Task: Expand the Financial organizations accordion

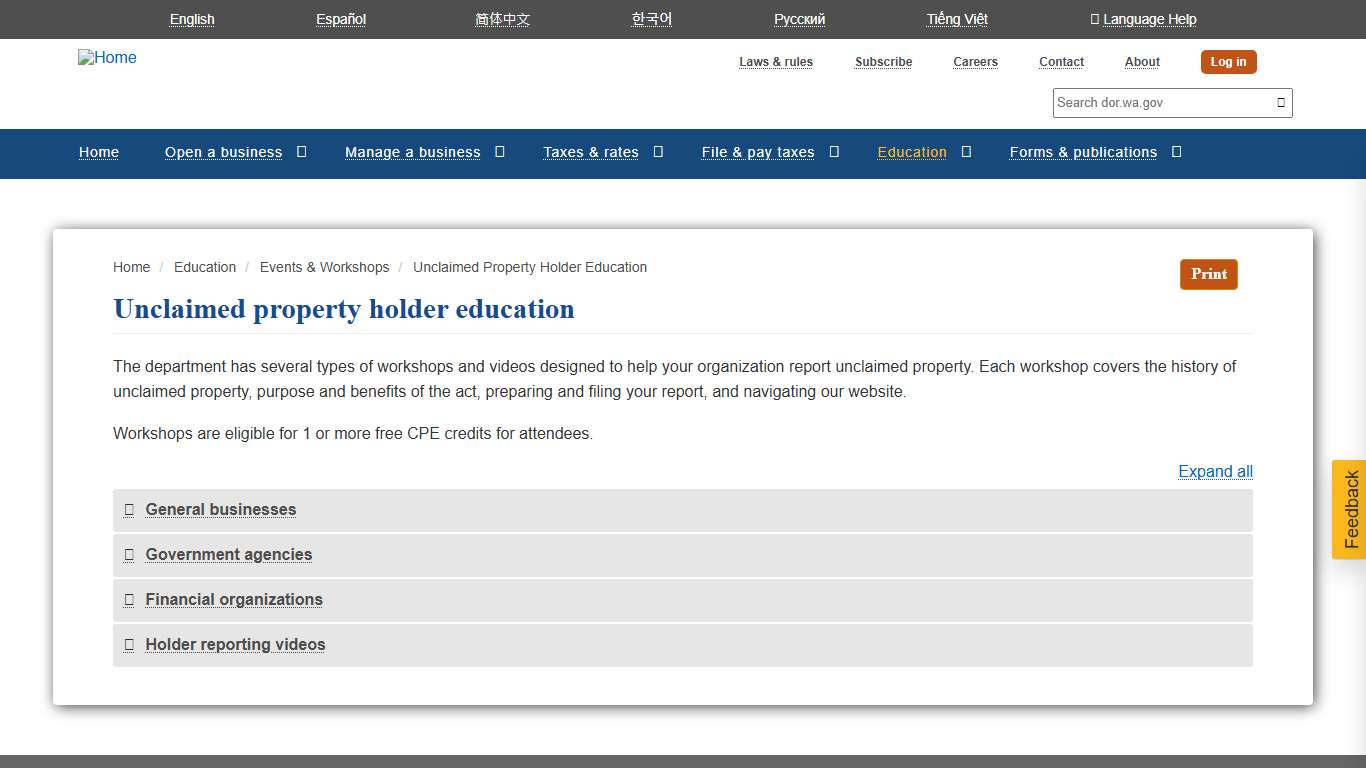Action: click(233, 600)
